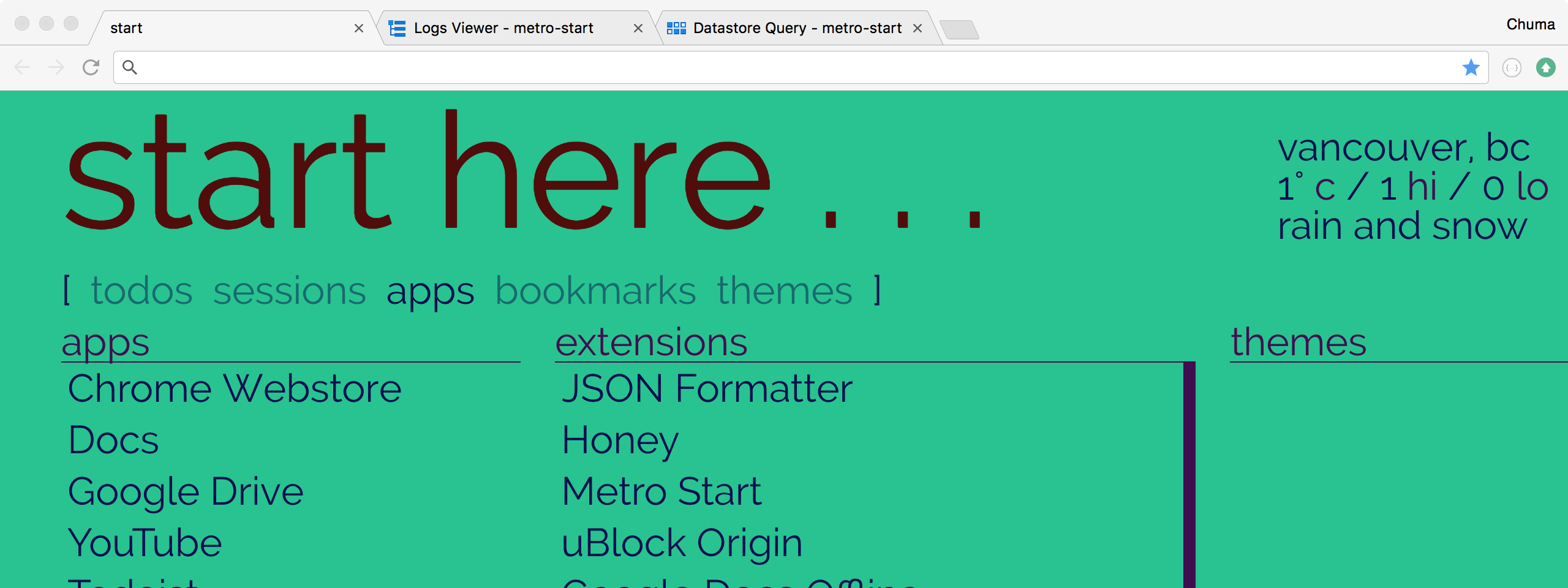
Task: Open the Docs app link
Action: [113, 440]
